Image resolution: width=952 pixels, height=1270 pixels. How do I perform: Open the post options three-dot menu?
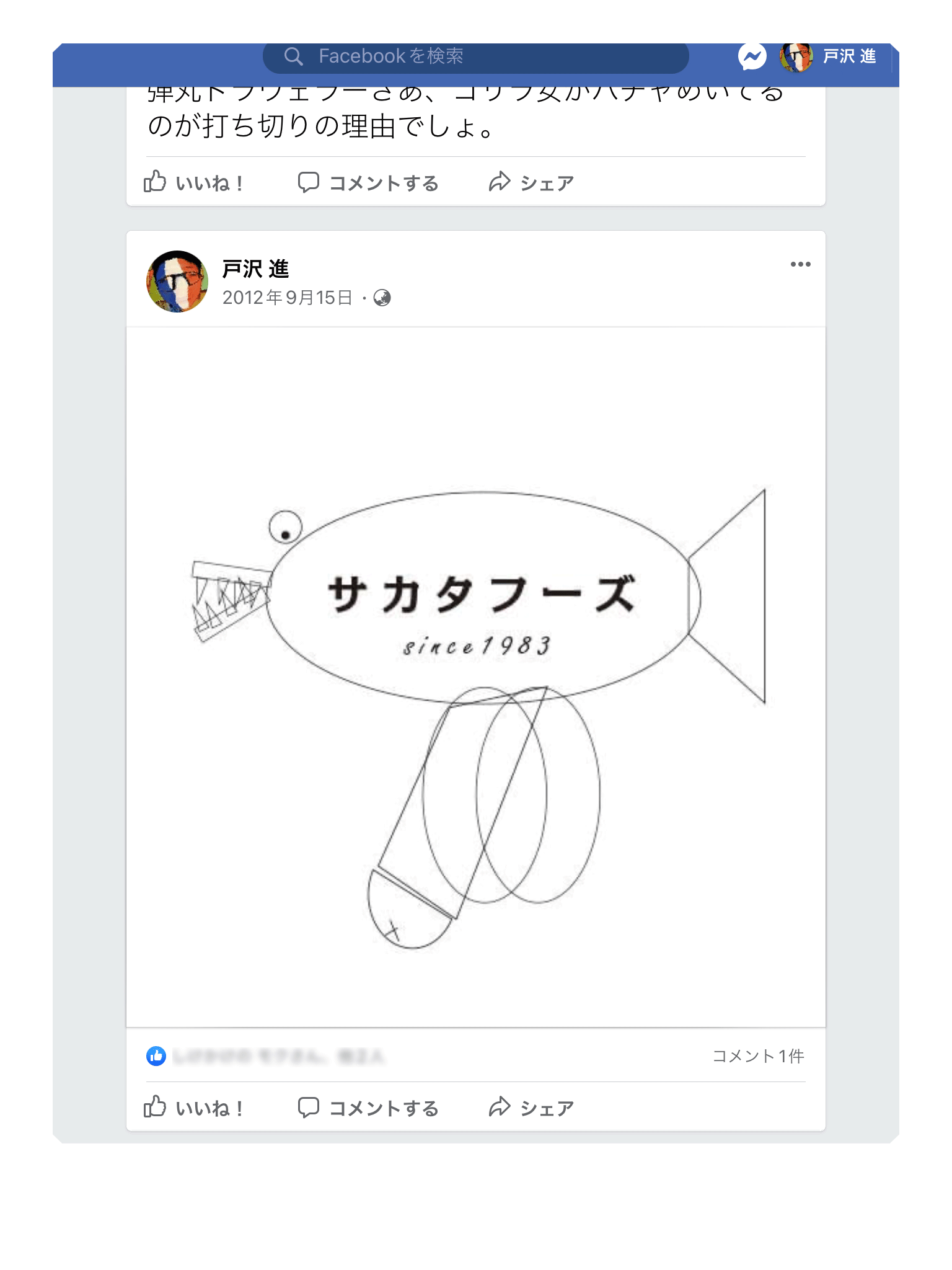pos(800,265)
